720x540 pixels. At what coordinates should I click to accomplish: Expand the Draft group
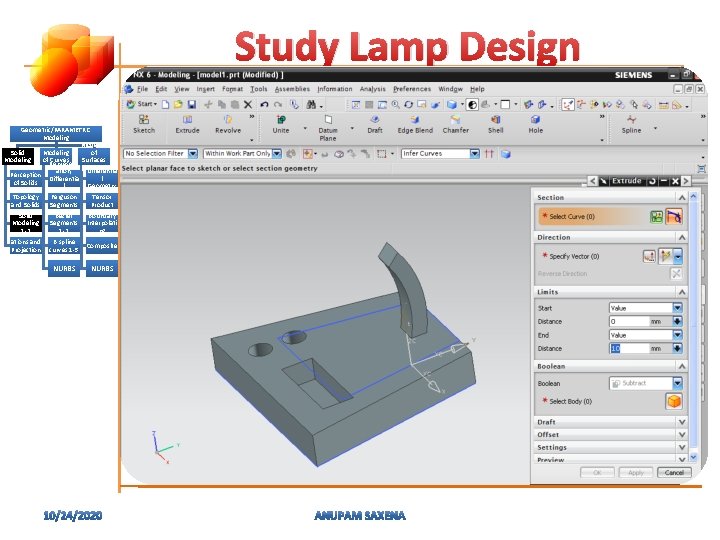[682, 422]
